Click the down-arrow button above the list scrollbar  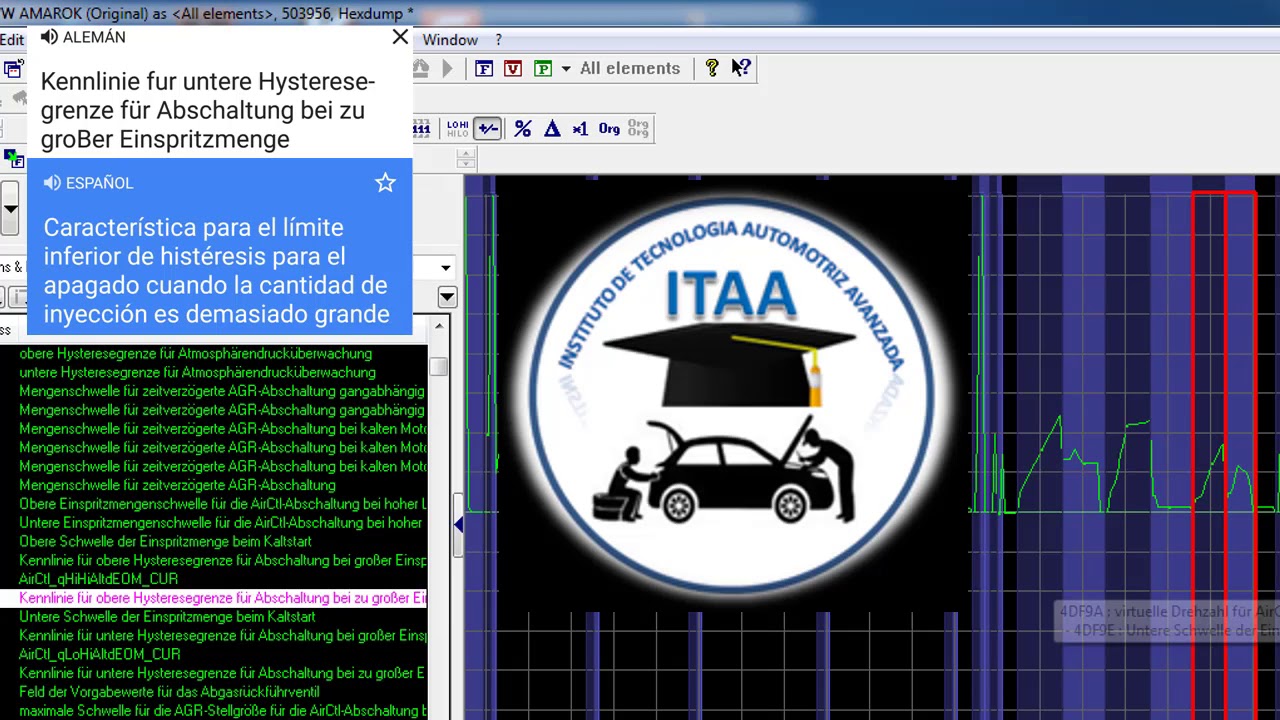[447, 297]
